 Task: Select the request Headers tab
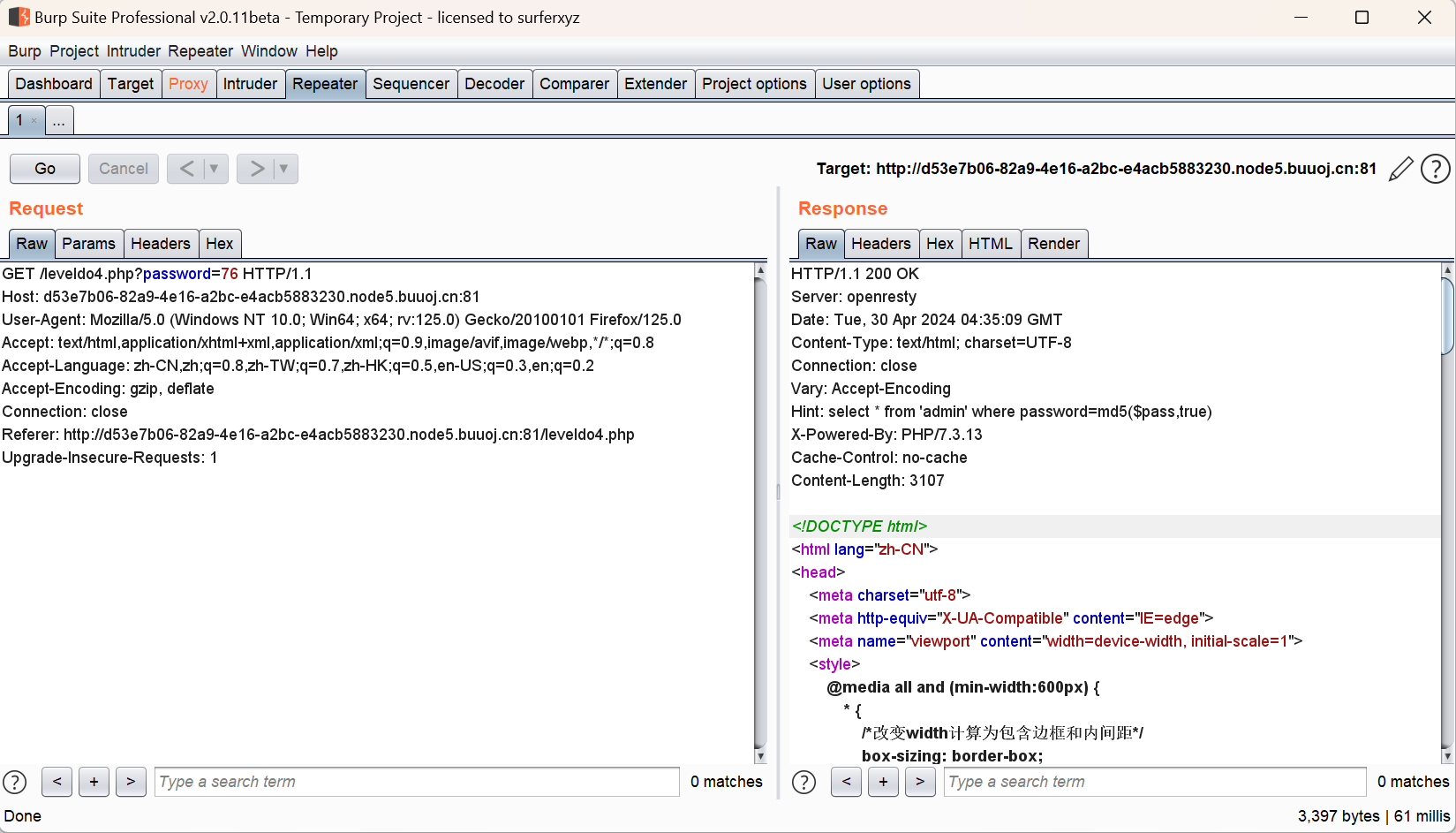pos(161,244)
